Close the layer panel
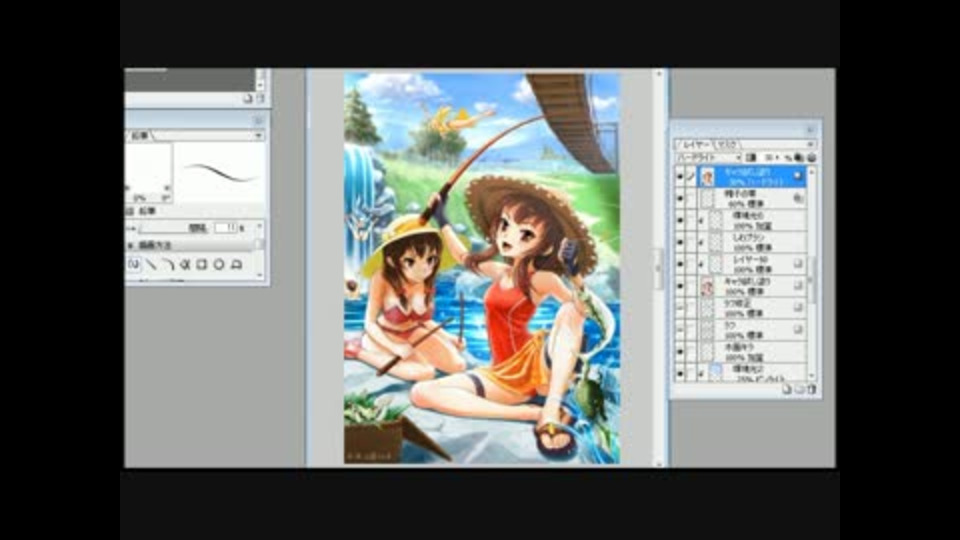960x540 pixels. 810,130
